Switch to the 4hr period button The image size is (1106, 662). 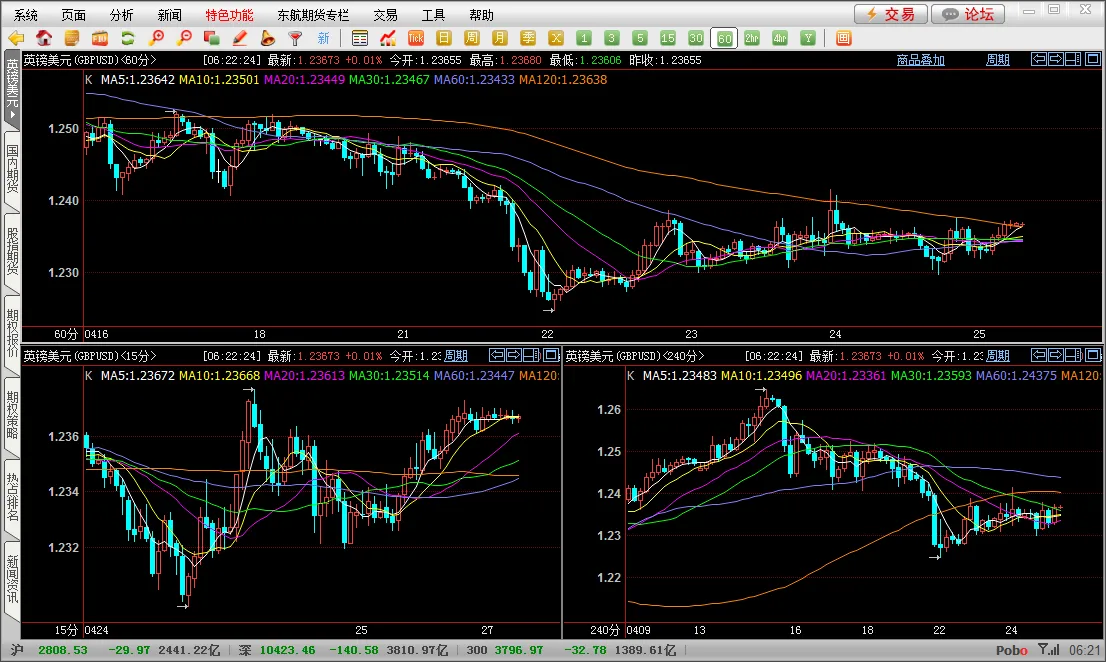(x=779, y=38)
